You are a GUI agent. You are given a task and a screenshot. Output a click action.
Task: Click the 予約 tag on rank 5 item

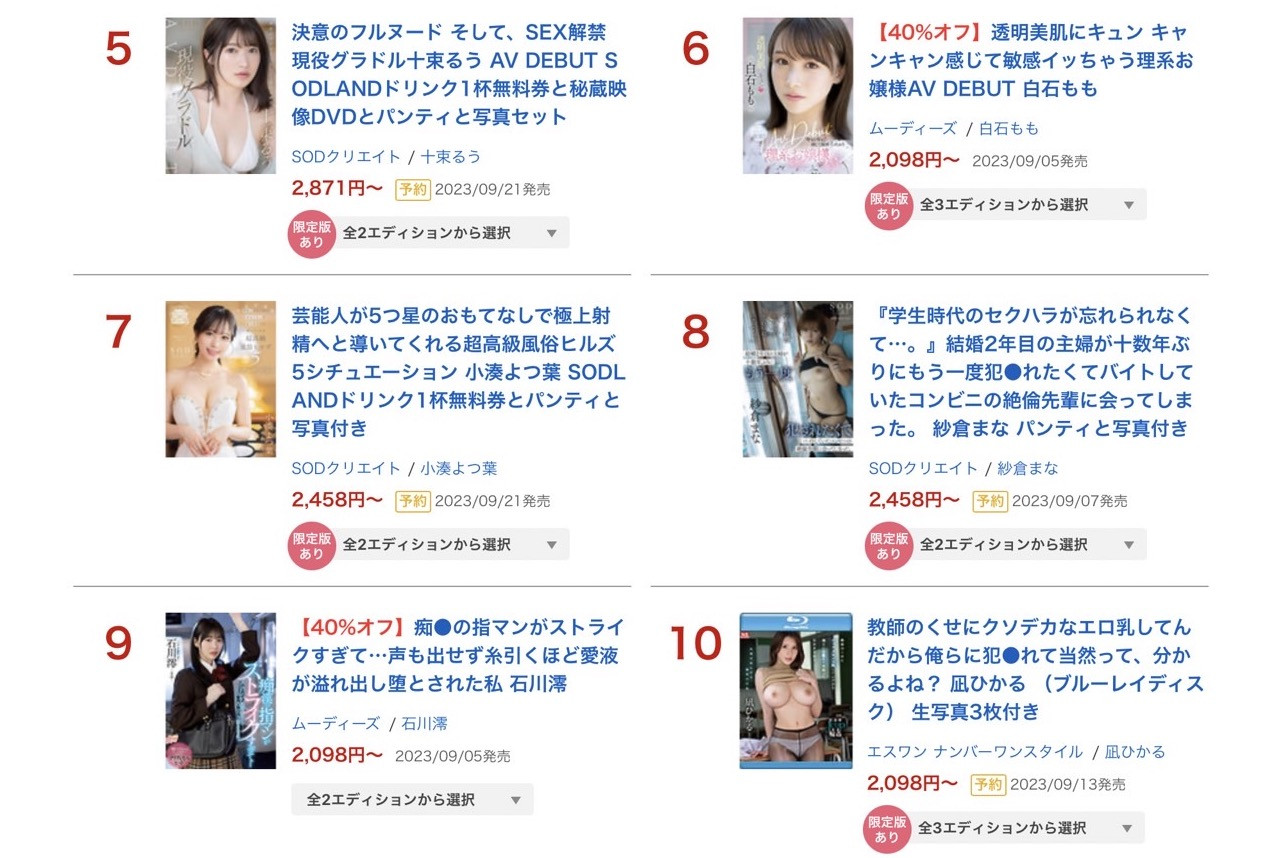tap(412, 189)
